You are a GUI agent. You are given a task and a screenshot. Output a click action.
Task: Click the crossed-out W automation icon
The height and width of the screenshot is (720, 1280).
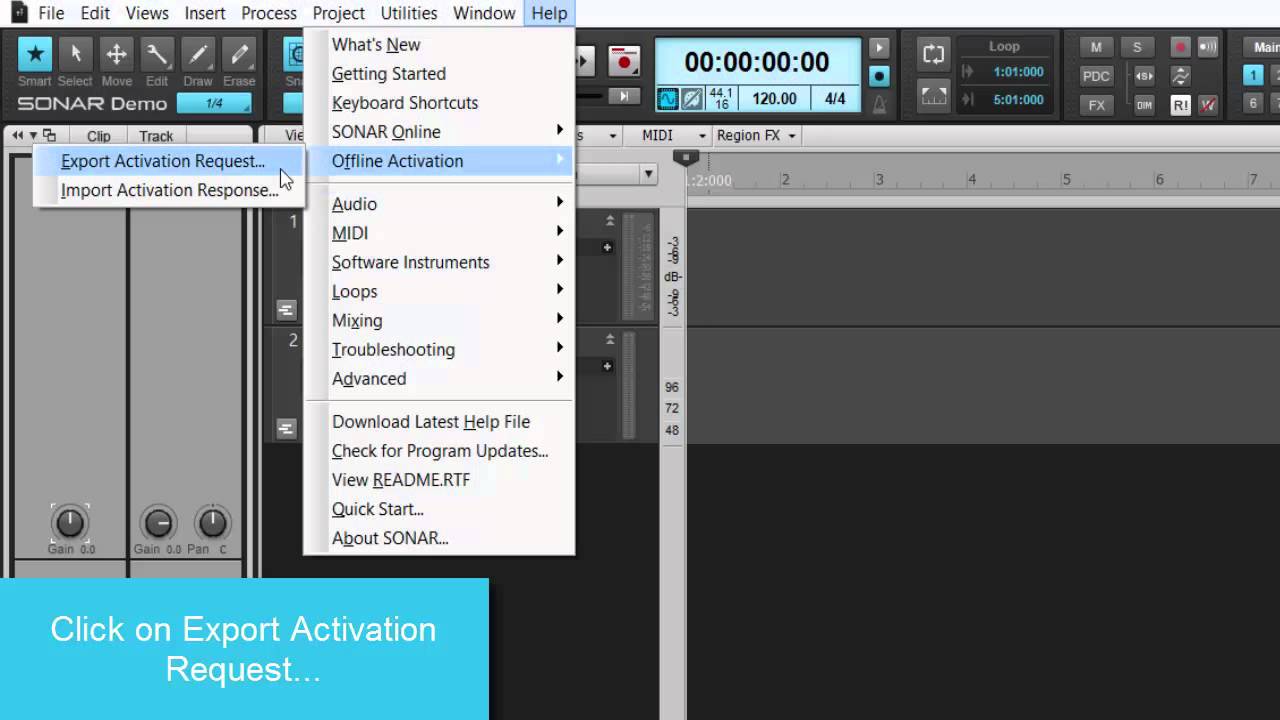click(x=1208, y=105)
